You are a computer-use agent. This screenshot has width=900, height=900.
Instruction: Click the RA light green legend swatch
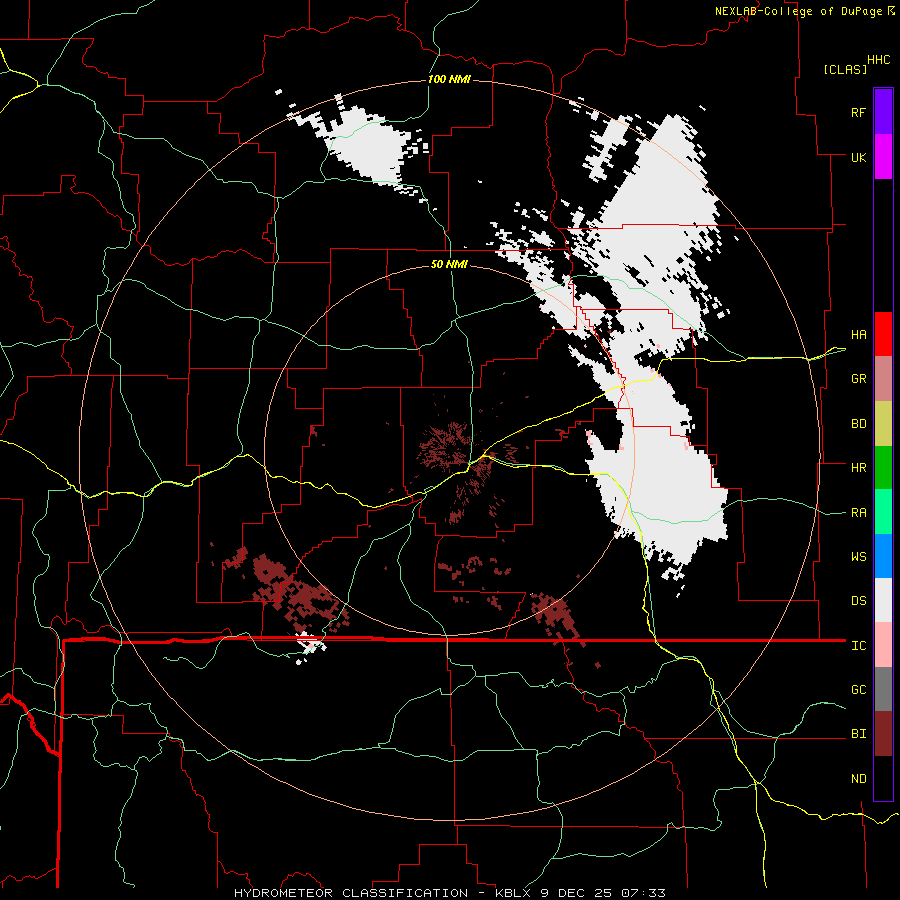coord(883,512)
